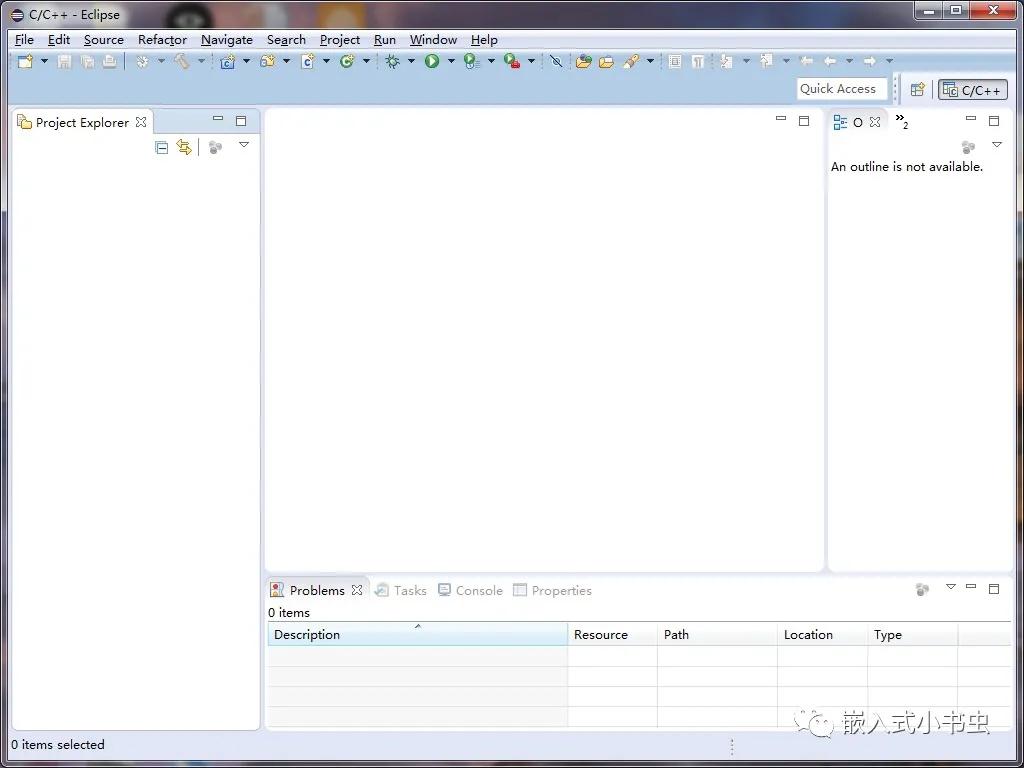Open the Next Annotation dropdown arrow
The height and width of the screenshot is (768, 1024).
[x=746, y=61]
